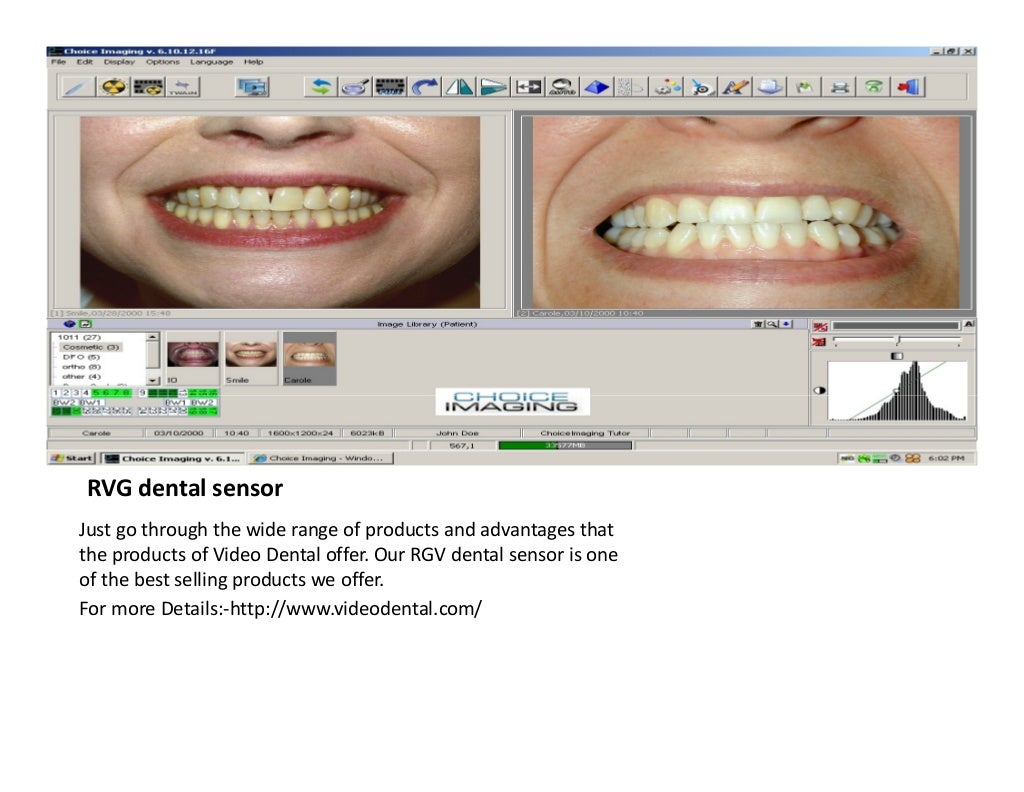Click the printer toolbar icon
Screen dimensions: 1024x792
[x=840, y=87]
